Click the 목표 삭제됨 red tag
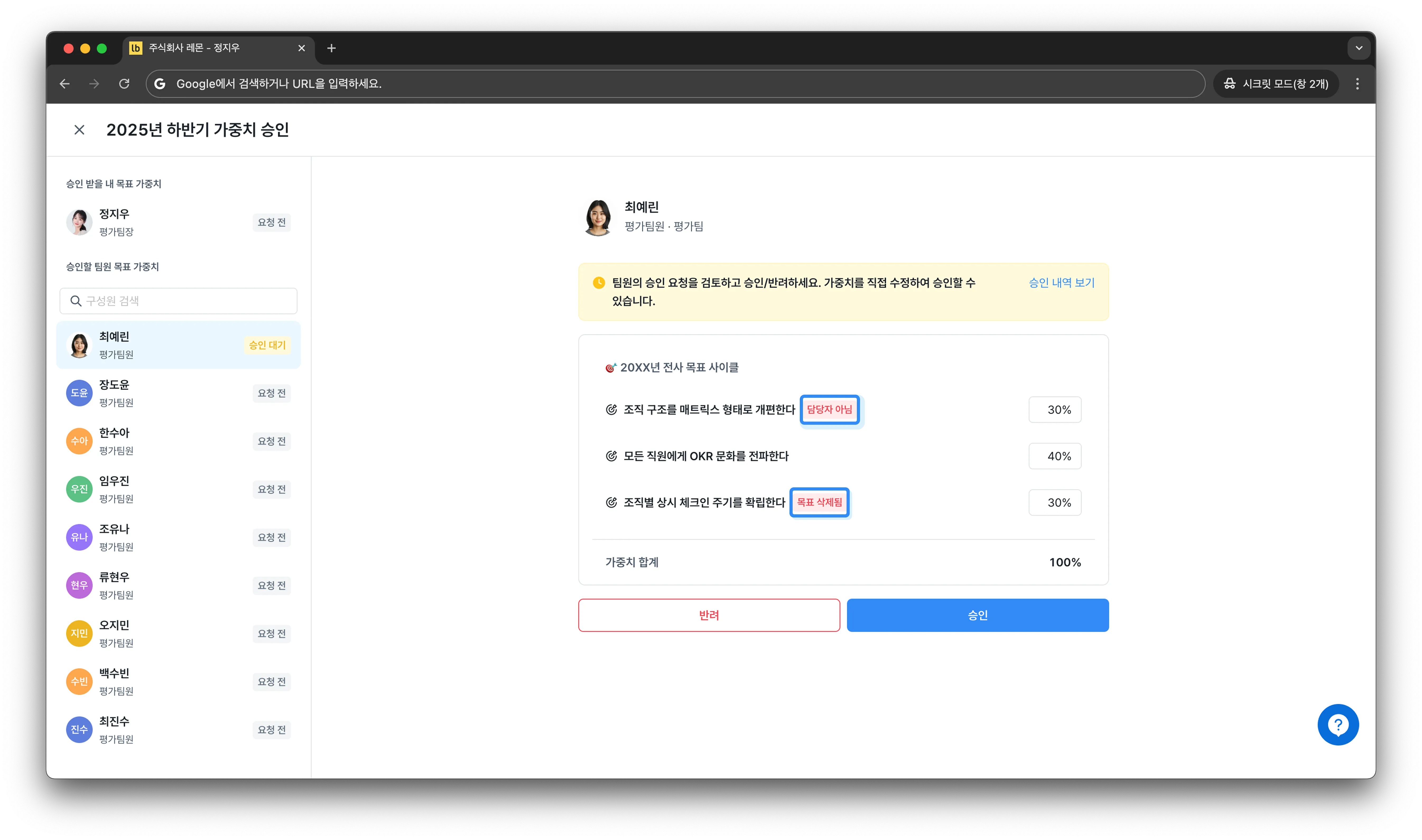Viewport: 1422px width, 840px height. (819, 502)
